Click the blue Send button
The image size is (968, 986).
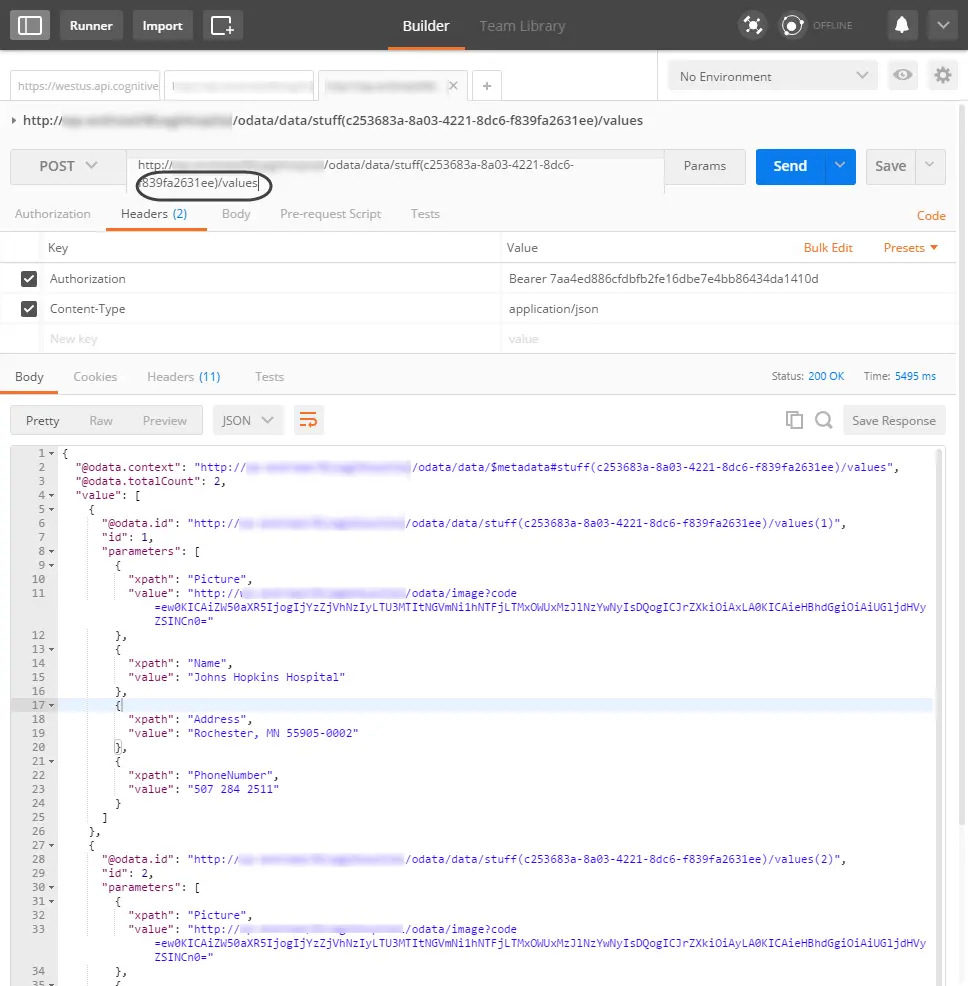[x=790, y=166]
